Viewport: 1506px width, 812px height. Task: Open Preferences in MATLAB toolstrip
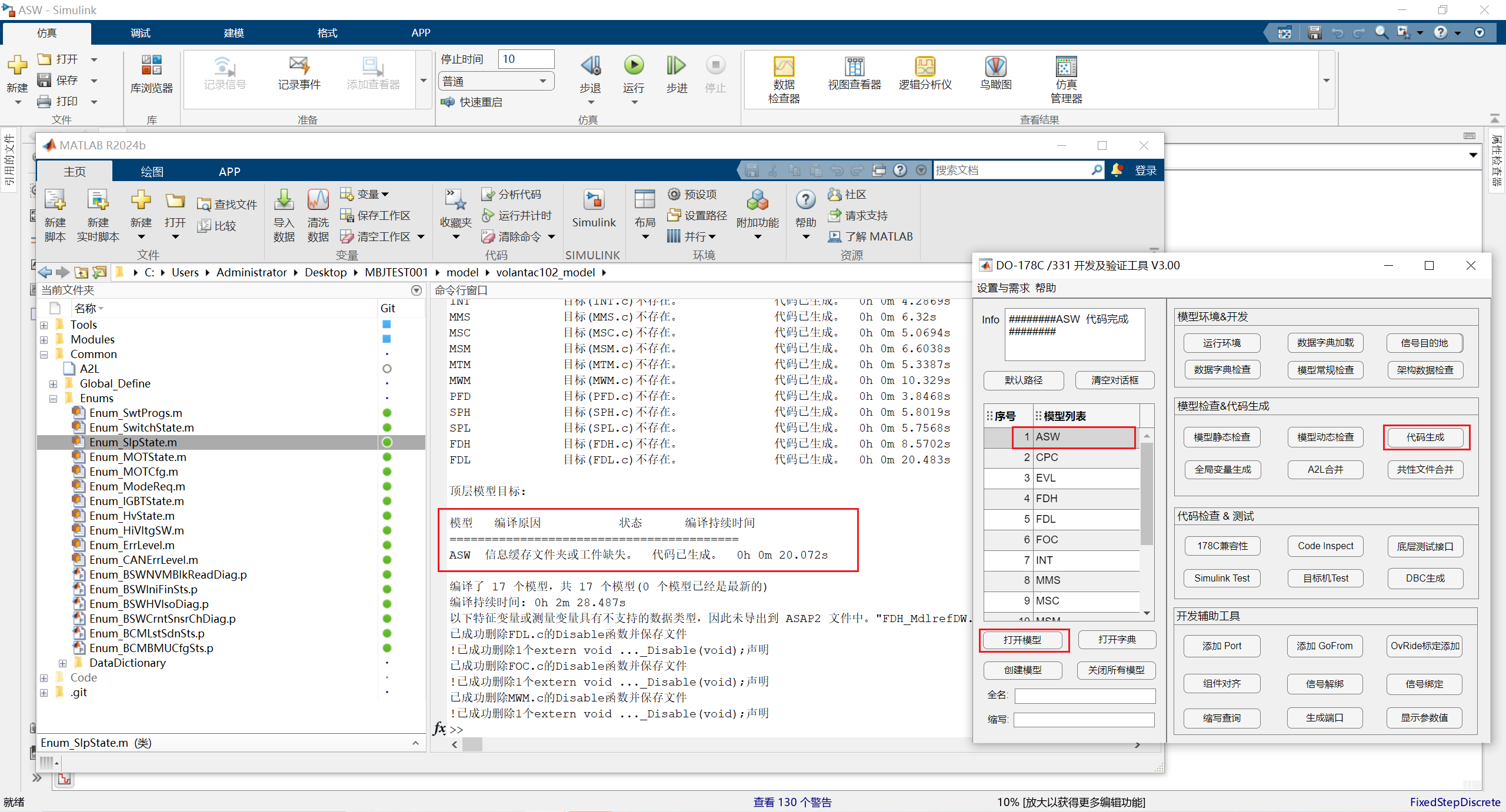coord(692,195)
